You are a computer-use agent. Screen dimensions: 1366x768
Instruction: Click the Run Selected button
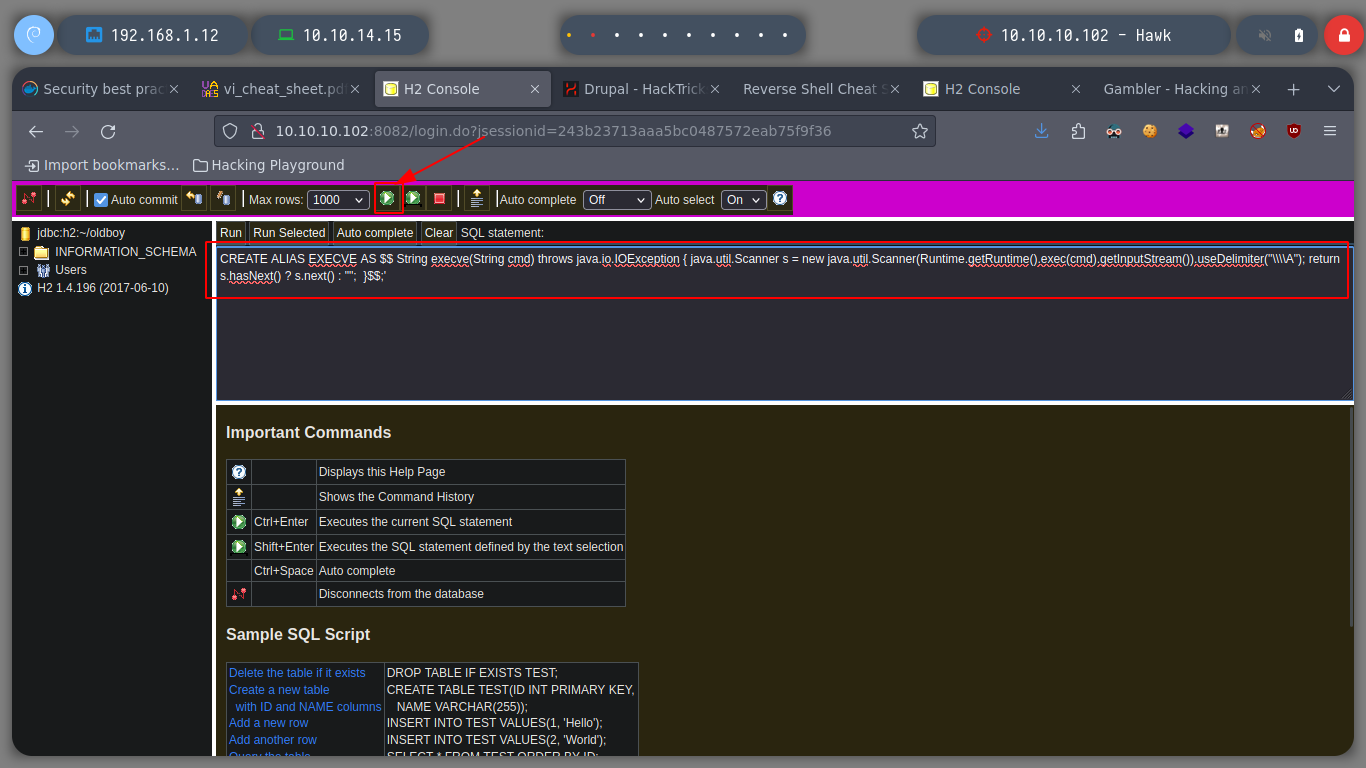click(x=289, y=233)
